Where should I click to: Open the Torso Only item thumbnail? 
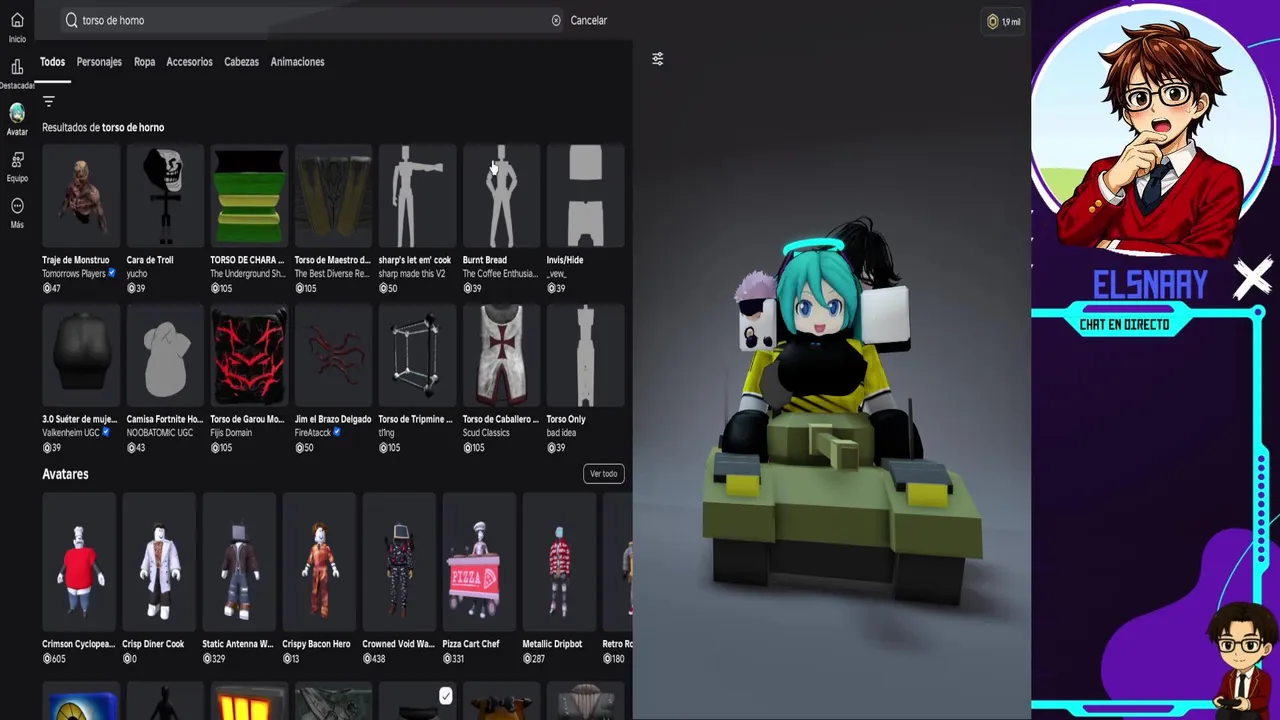(585, 356)
